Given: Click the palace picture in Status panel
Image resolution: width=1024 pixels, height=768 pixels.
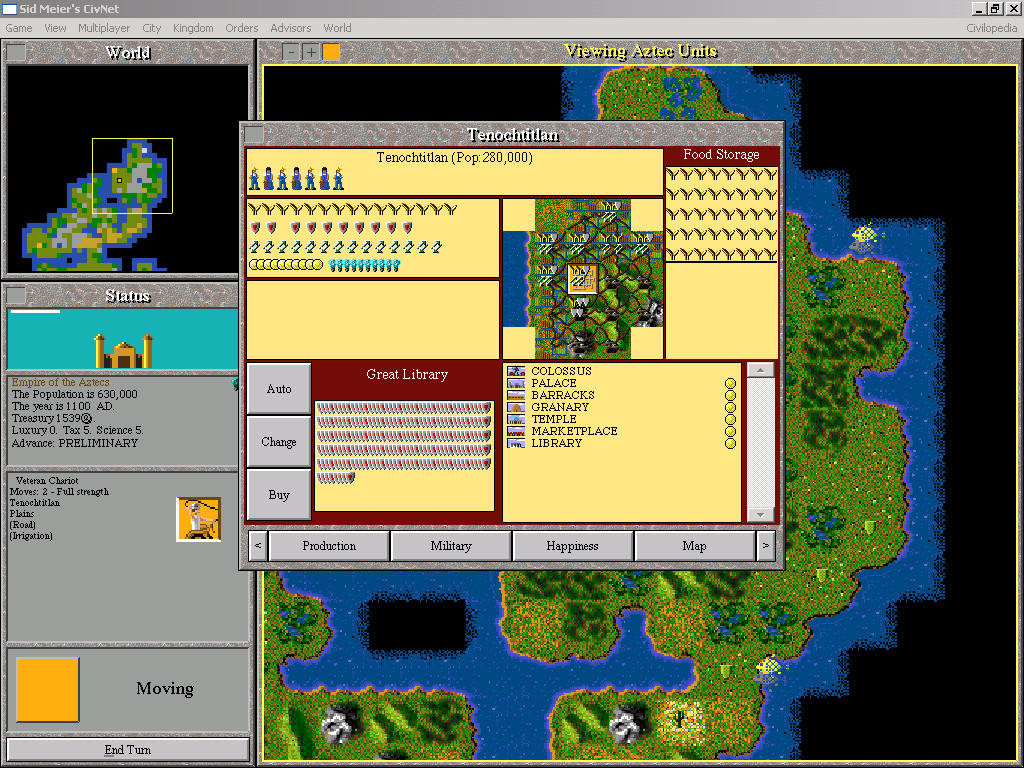Looking at the screenshot, I should (123, 351).
